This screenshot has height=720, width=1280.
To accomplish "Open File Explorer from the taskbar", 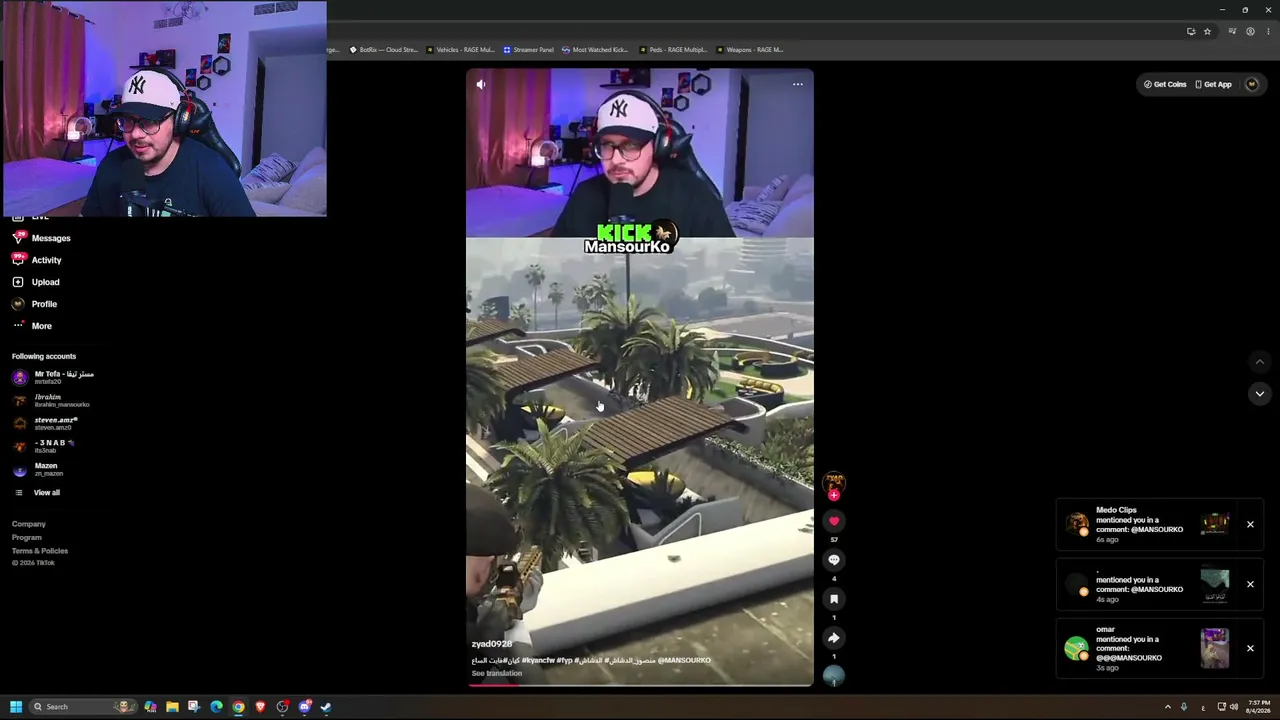I will click(x=172, y=707).
